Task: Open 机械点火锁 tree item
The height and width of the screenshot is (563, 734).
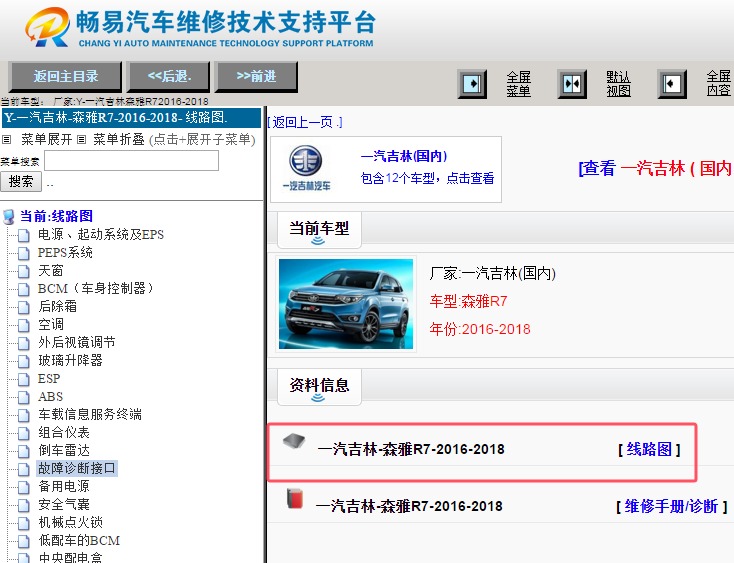Action: (70, 522)
